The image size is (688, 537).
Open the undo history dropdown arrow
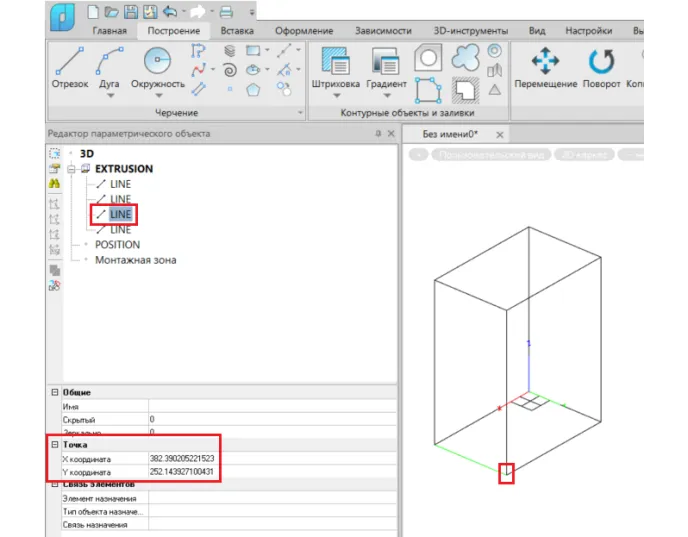[x=183, y=12]
